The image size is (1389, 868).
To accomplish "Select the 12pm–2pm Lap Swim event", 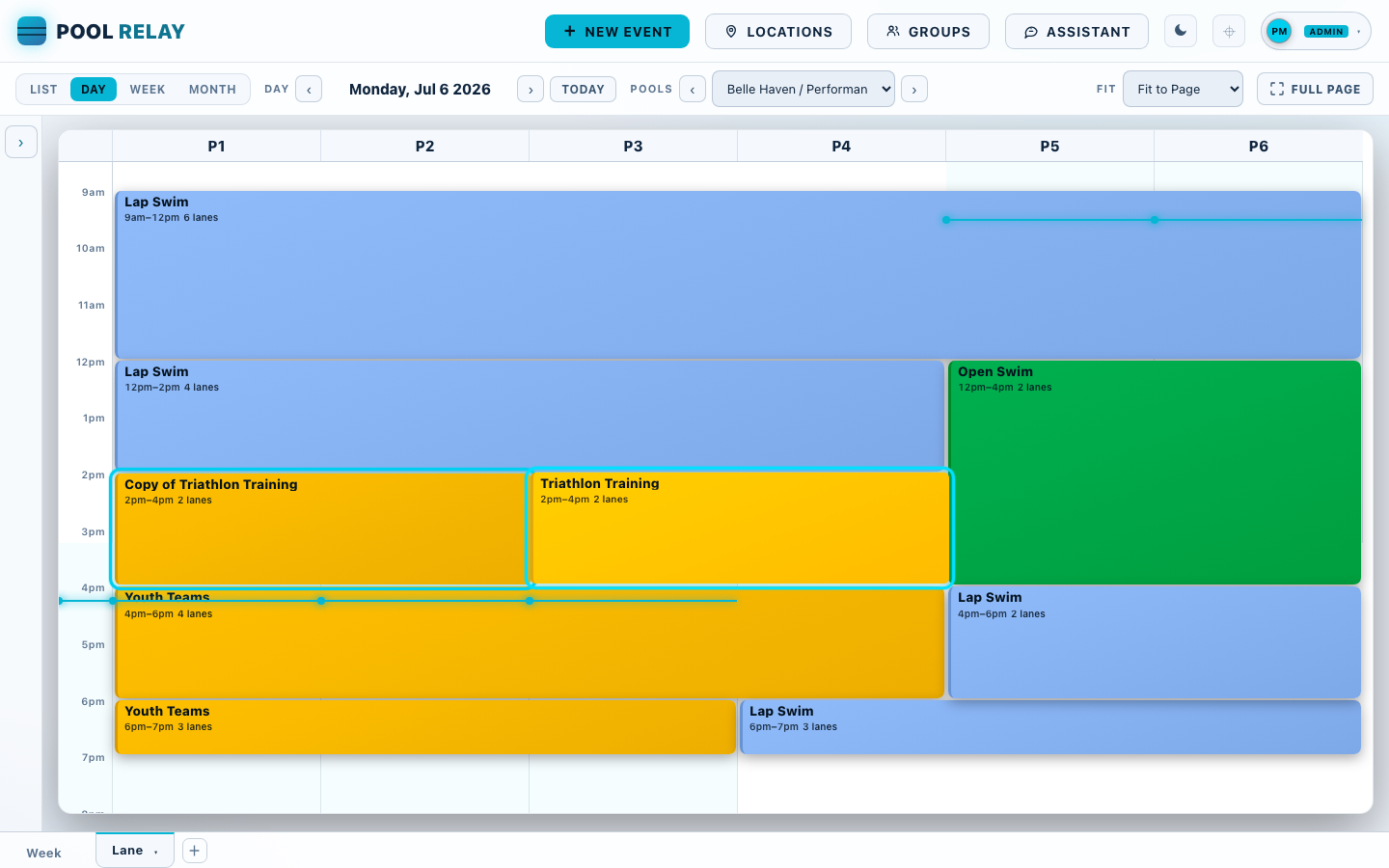I will (x=530, y=415).
